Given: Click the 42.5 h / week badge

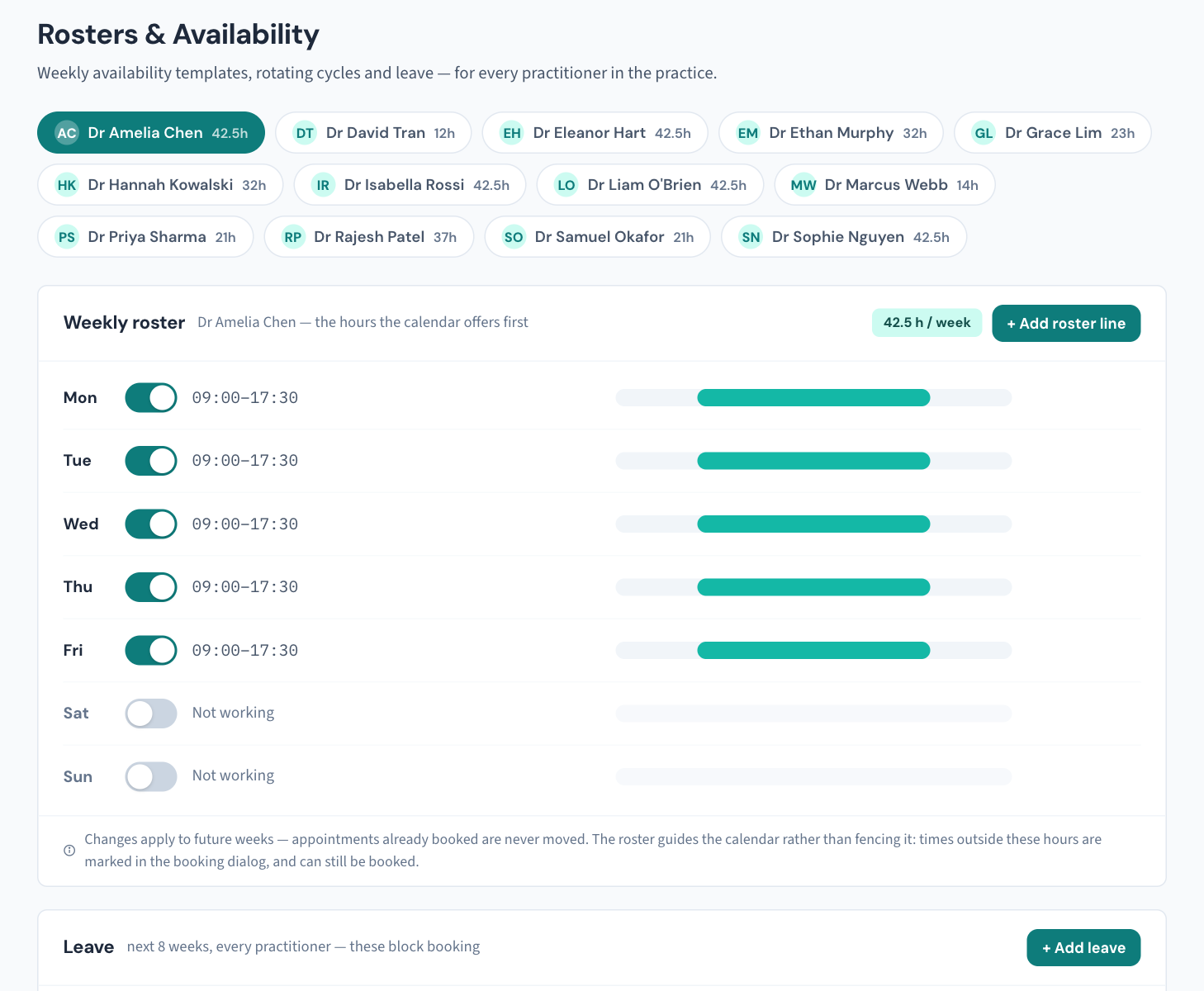Looking at the screenshot, I should click(x=927, y=323).
